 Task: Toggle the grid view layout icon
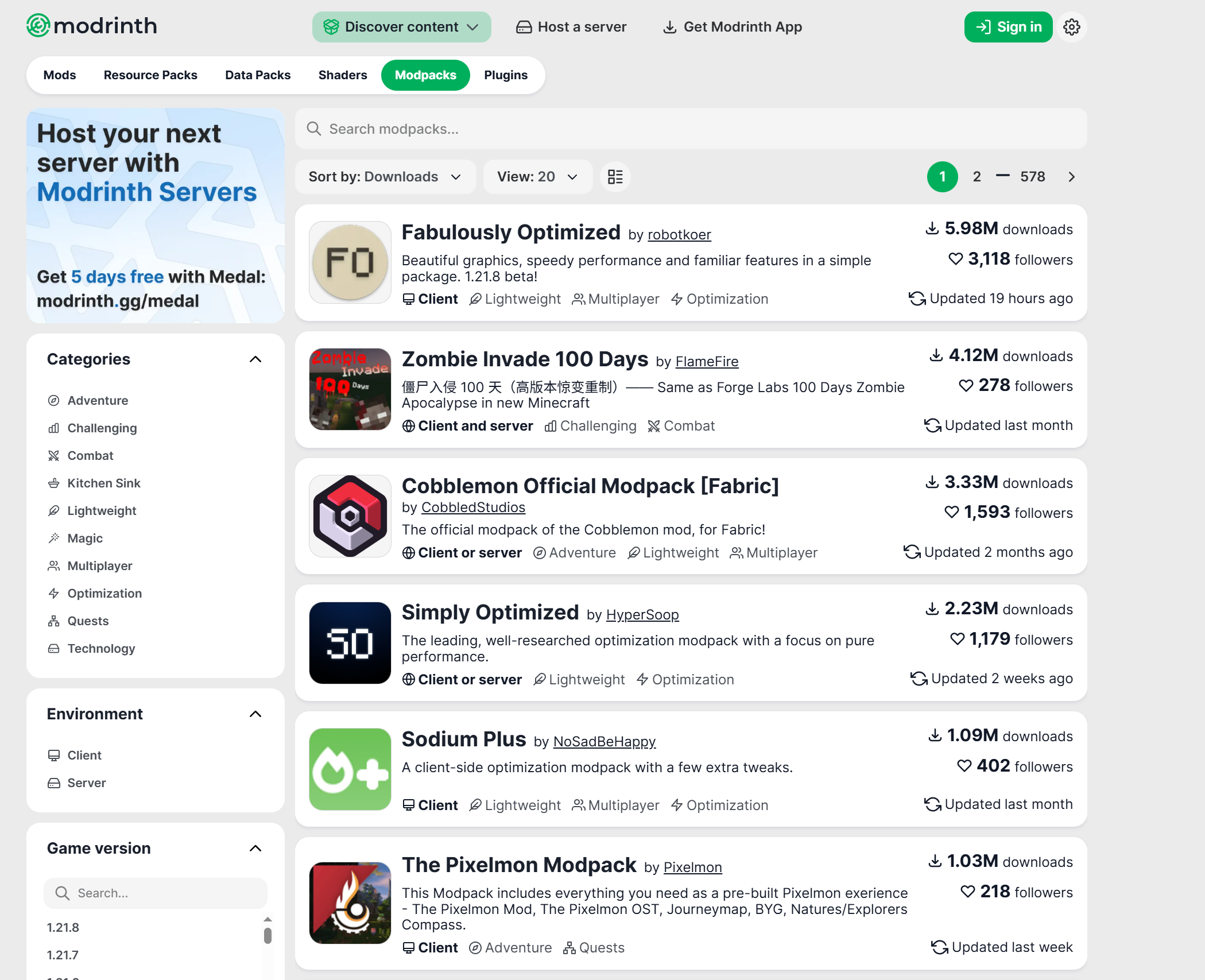coord(615,177)
